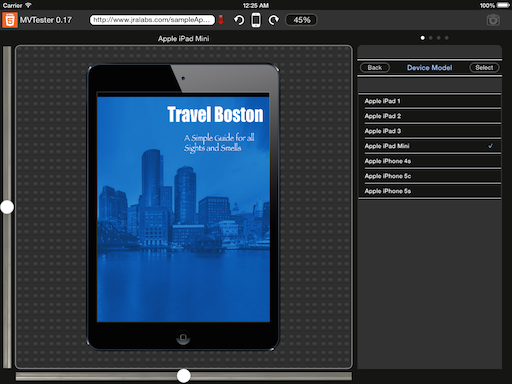Image resolution: width=512 pixels, height=384 pixels.
Task: Choose Apple iPhone 4s from list
Action: tap(430, 161)
